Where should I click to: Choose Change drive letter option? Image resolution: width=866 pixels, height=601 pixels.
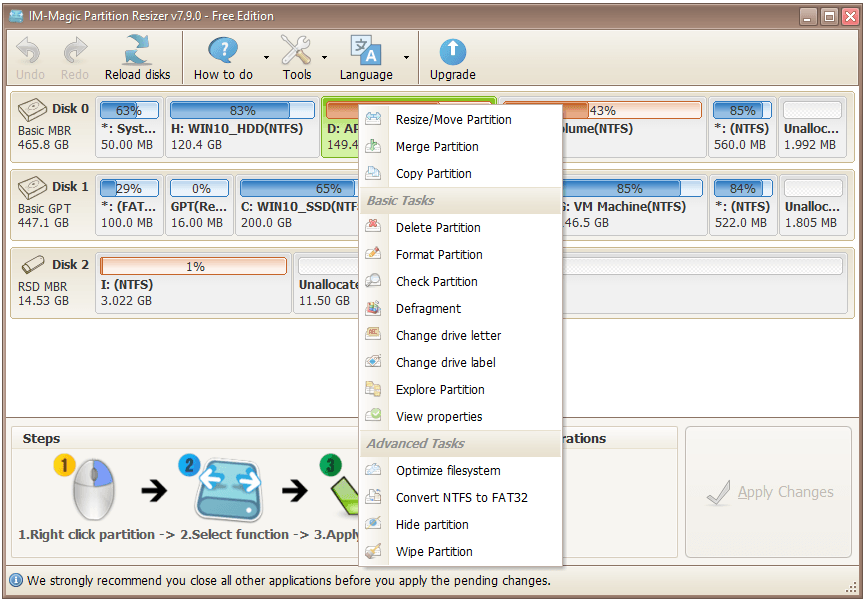[x=461, y=336]
